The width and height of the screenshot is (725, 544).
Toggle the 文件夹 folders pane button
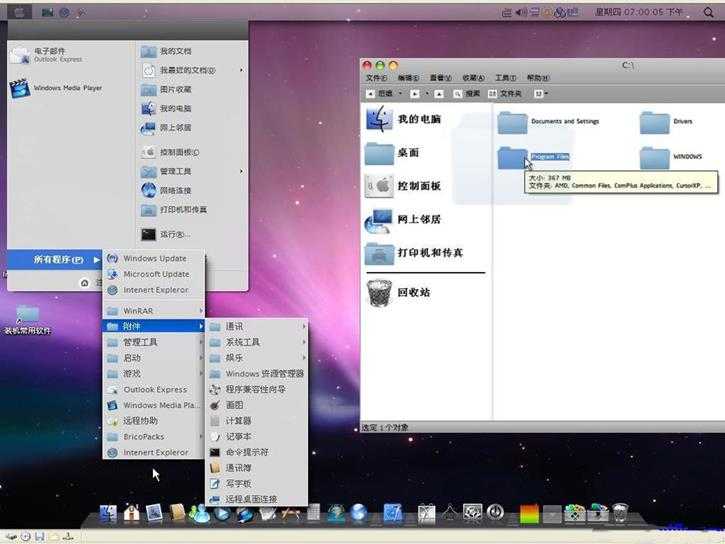click(x=505, y=94)
